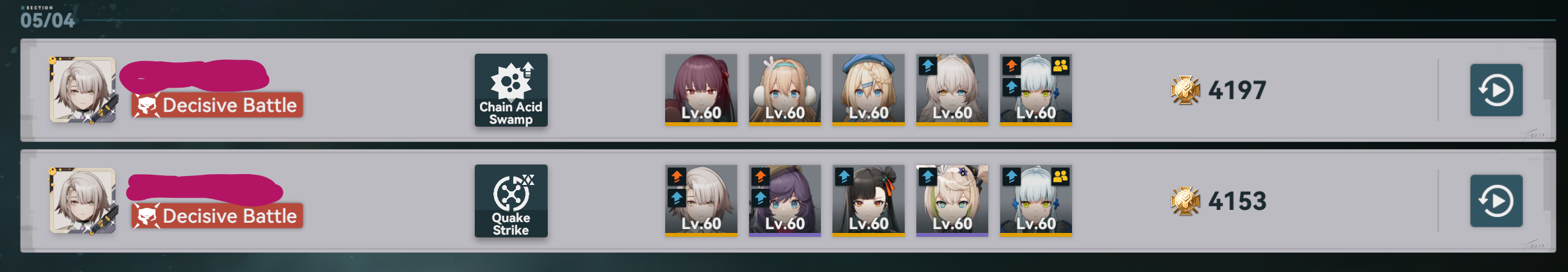This screenshot has height=272, width=1568.
Task: Open the player avatar in the second row
Action: click(83, 201)
